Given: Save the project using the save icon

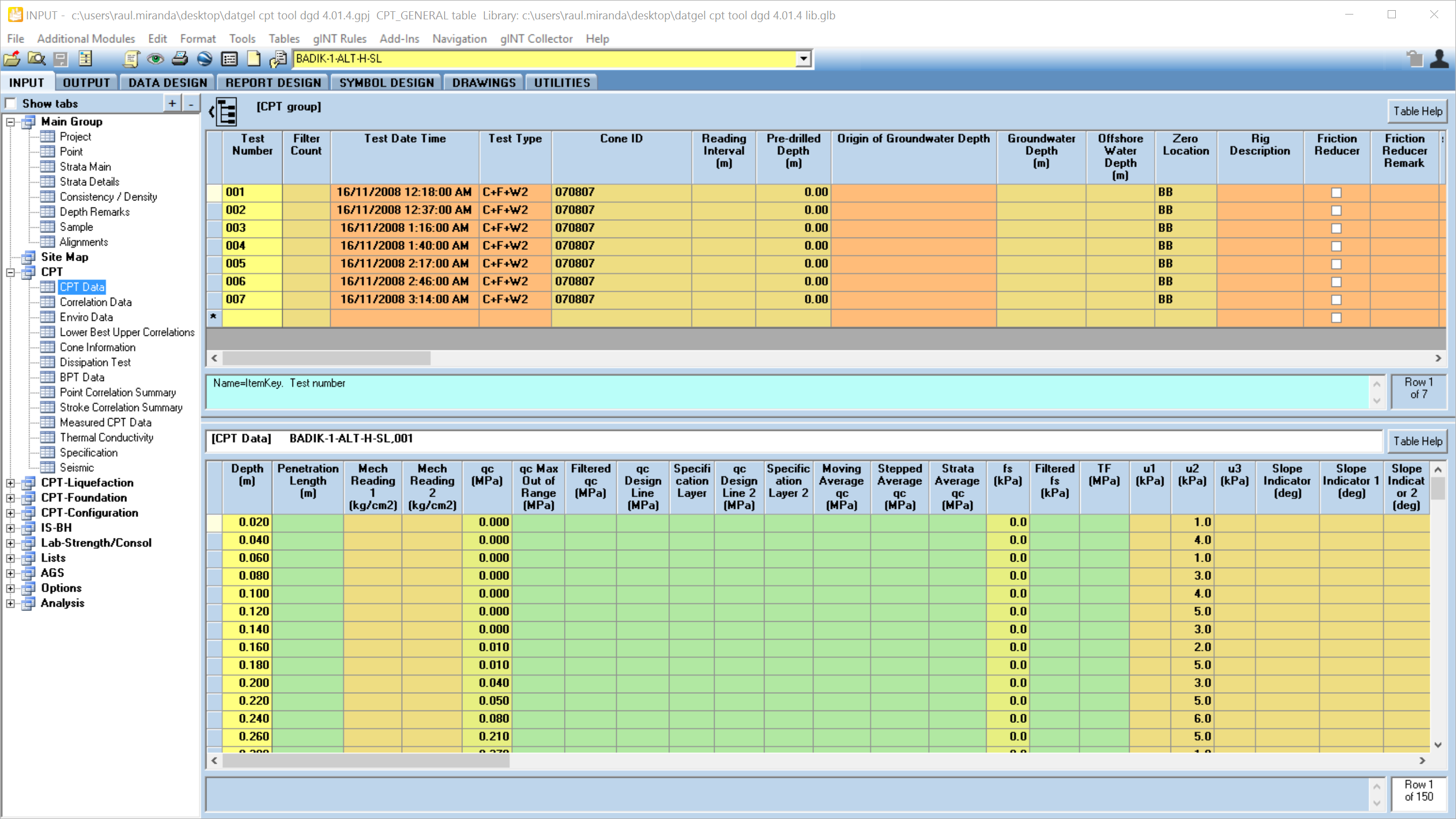Looking at the screenshot, I should click(x=60, y=59).
